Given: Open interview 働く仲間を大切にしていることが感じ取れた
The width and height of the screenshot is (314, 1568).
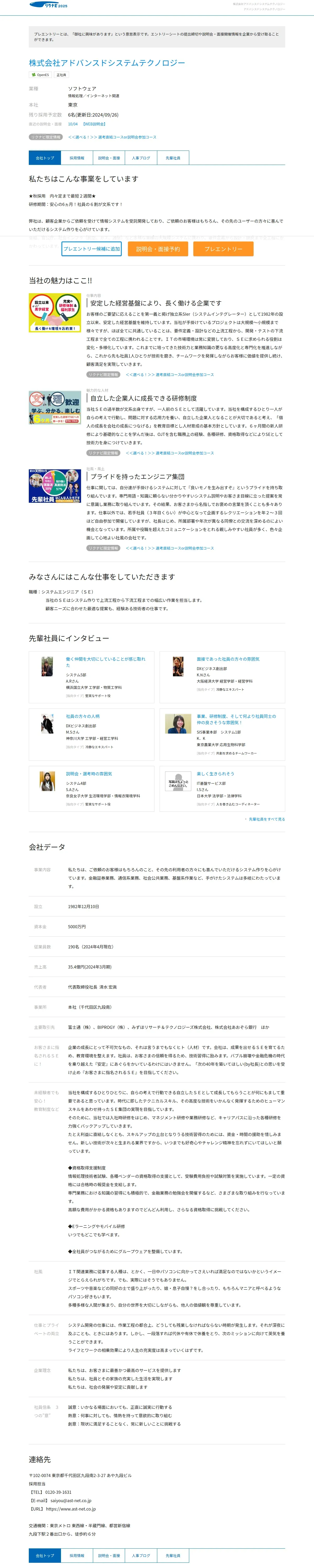Looking at the screenshot, I should pyautogui.click(x=105, y=662).
